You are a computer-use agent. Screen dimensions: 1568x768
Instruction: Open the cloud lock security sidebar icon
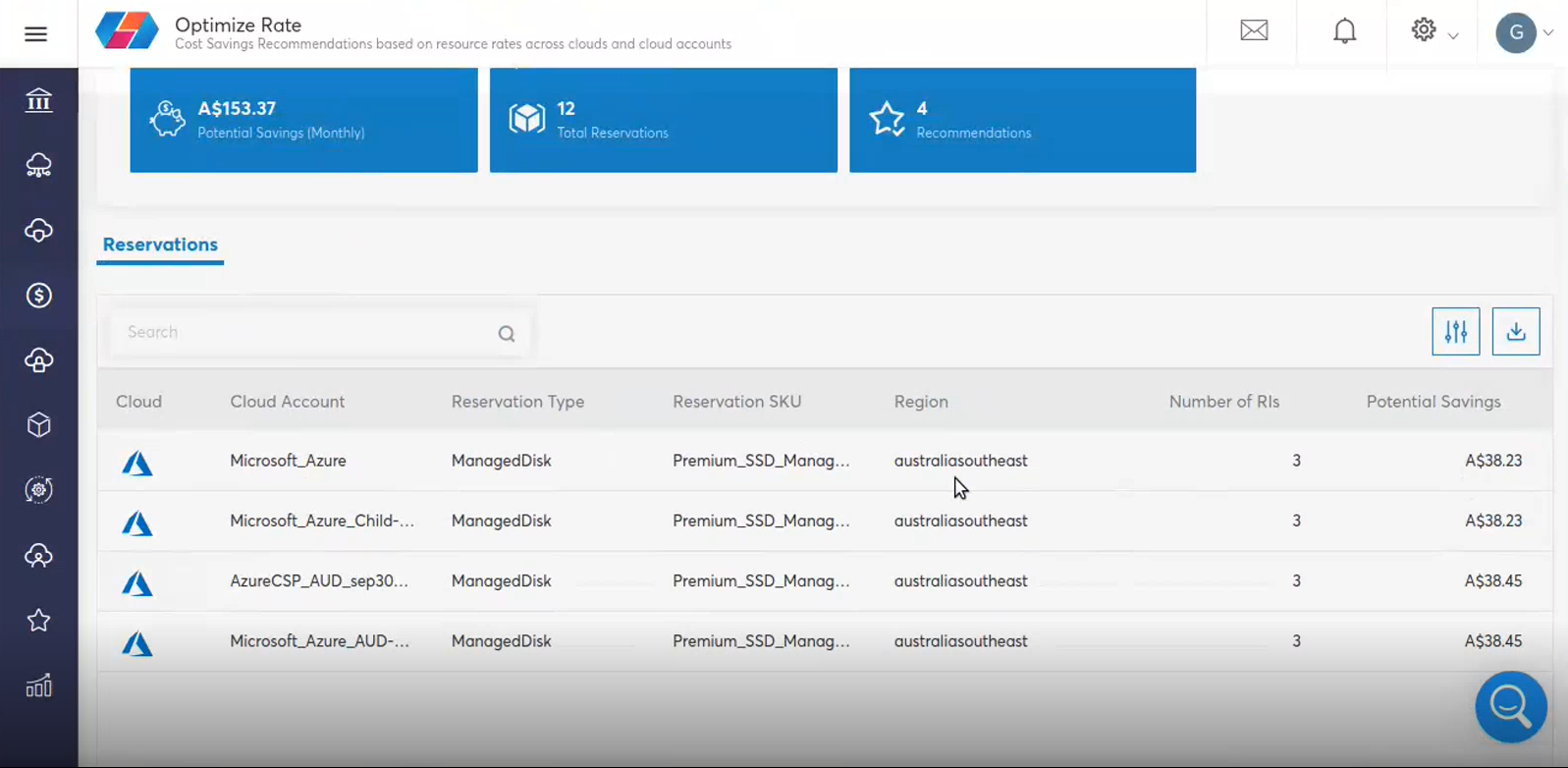38,360
